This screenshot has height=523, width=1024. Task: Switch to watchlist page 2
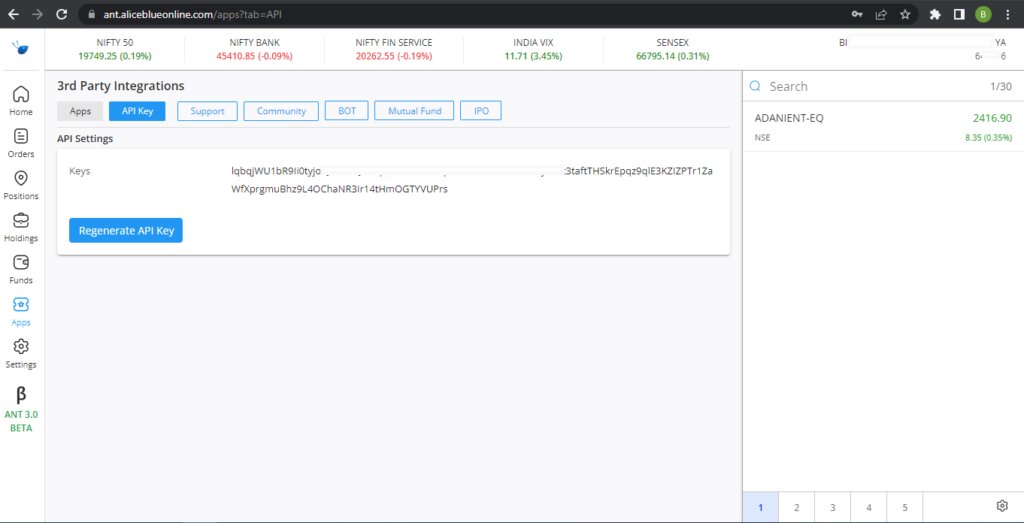pyautogui.click(x=797, y=507)
